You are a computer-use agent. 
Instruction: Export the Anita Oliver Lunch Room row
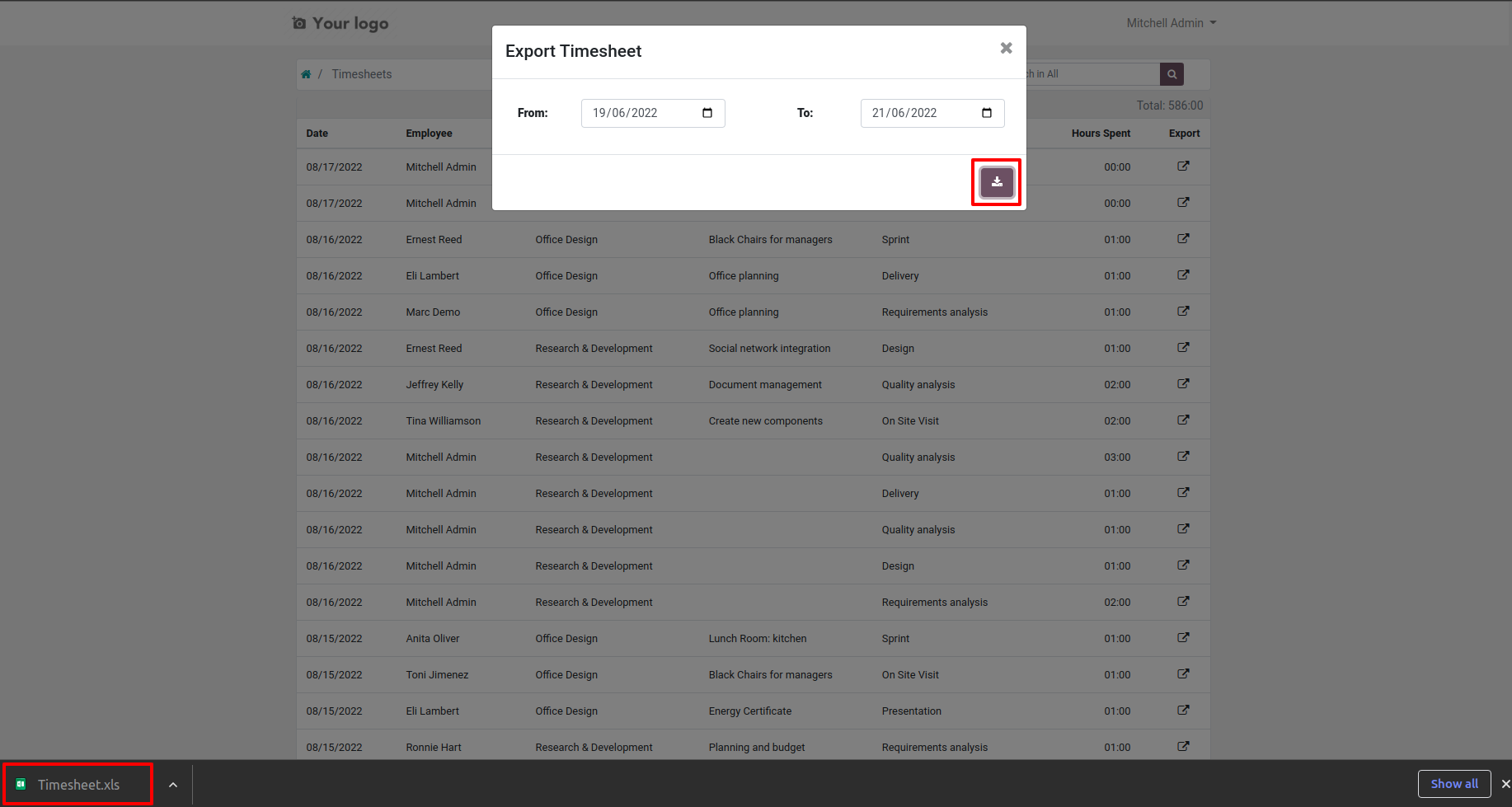1183,638
